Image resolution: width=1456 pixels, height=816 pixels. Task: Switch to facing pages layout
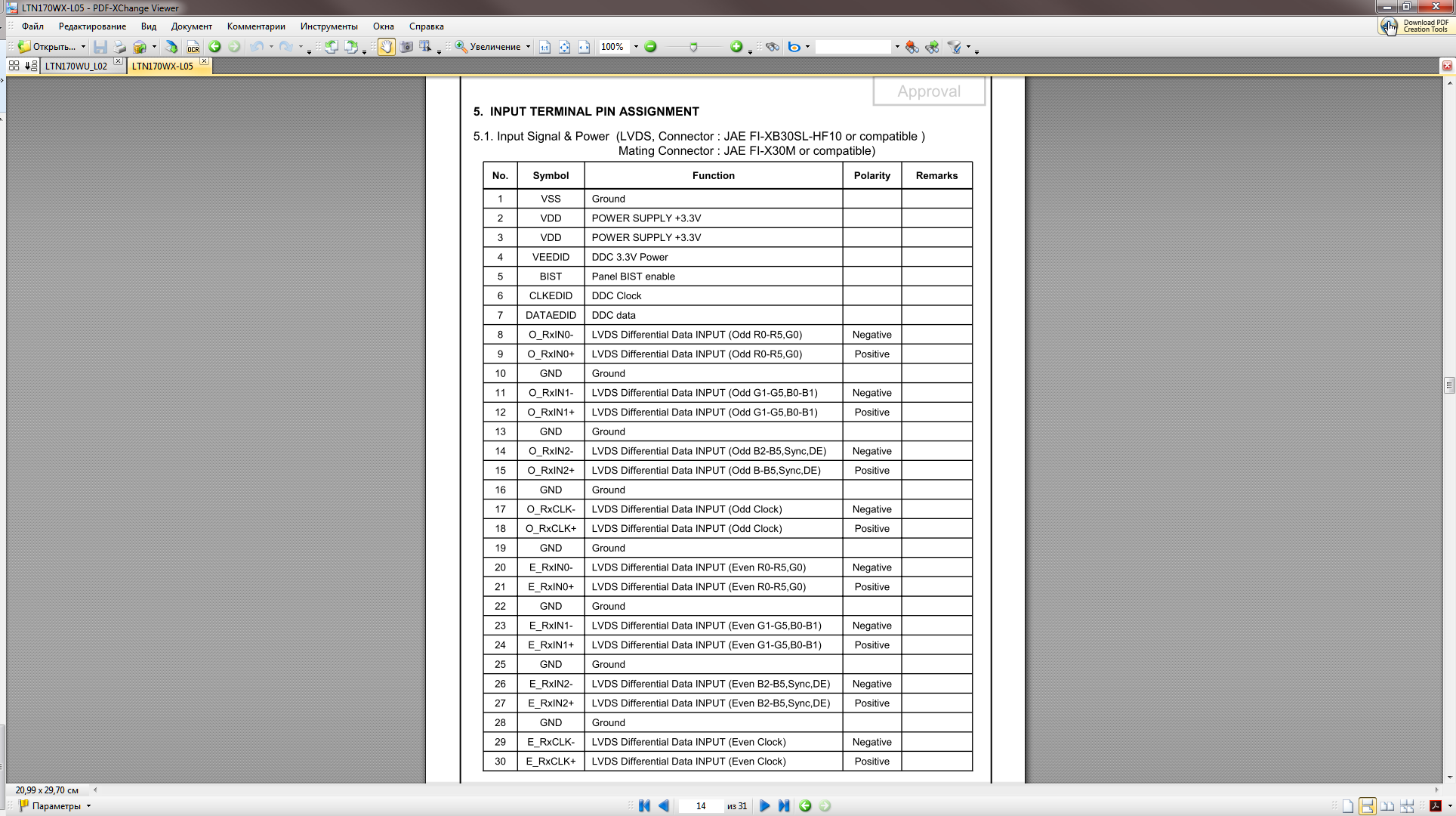pos(1387,806)
